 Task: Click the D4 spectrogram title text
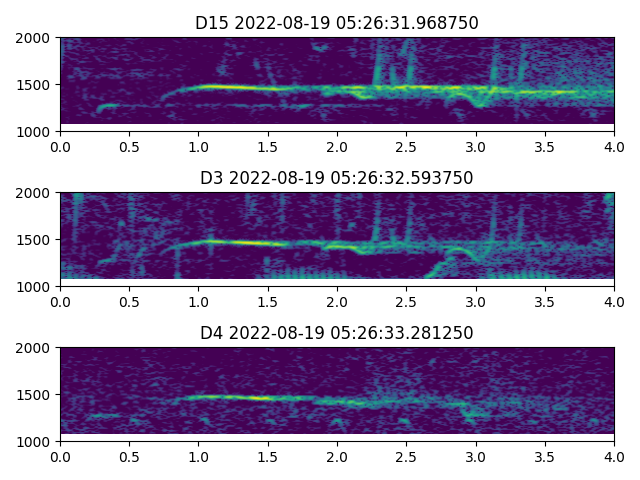coord(337,333)
